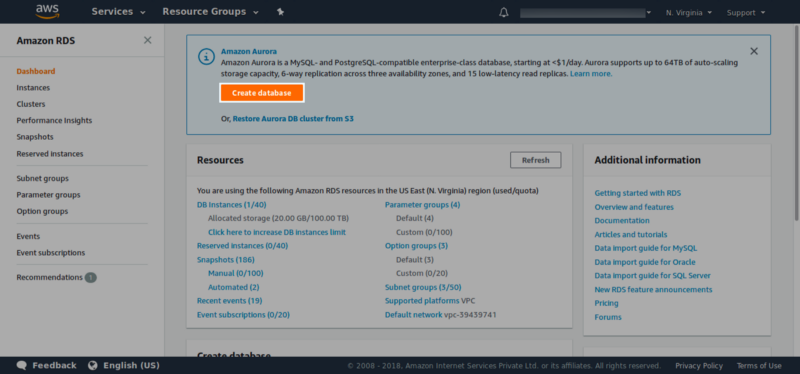Open Event subscriptions (0/20) resource link

(243, 315)
